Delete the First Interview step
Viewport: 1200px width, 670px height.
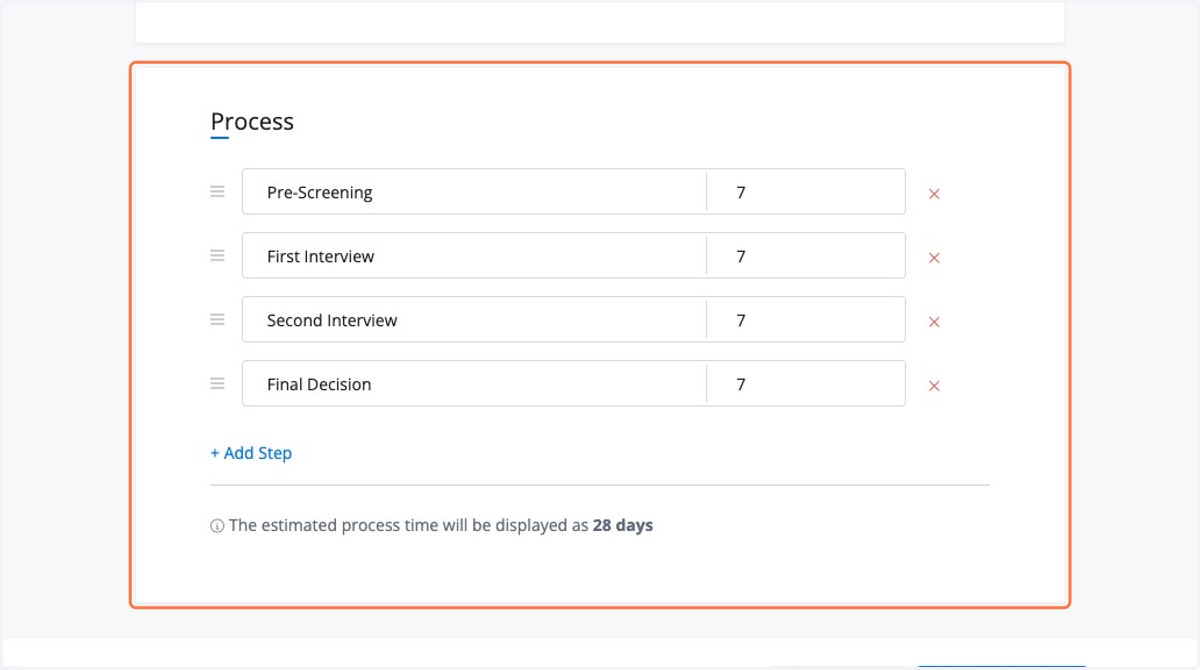point(934,258)
